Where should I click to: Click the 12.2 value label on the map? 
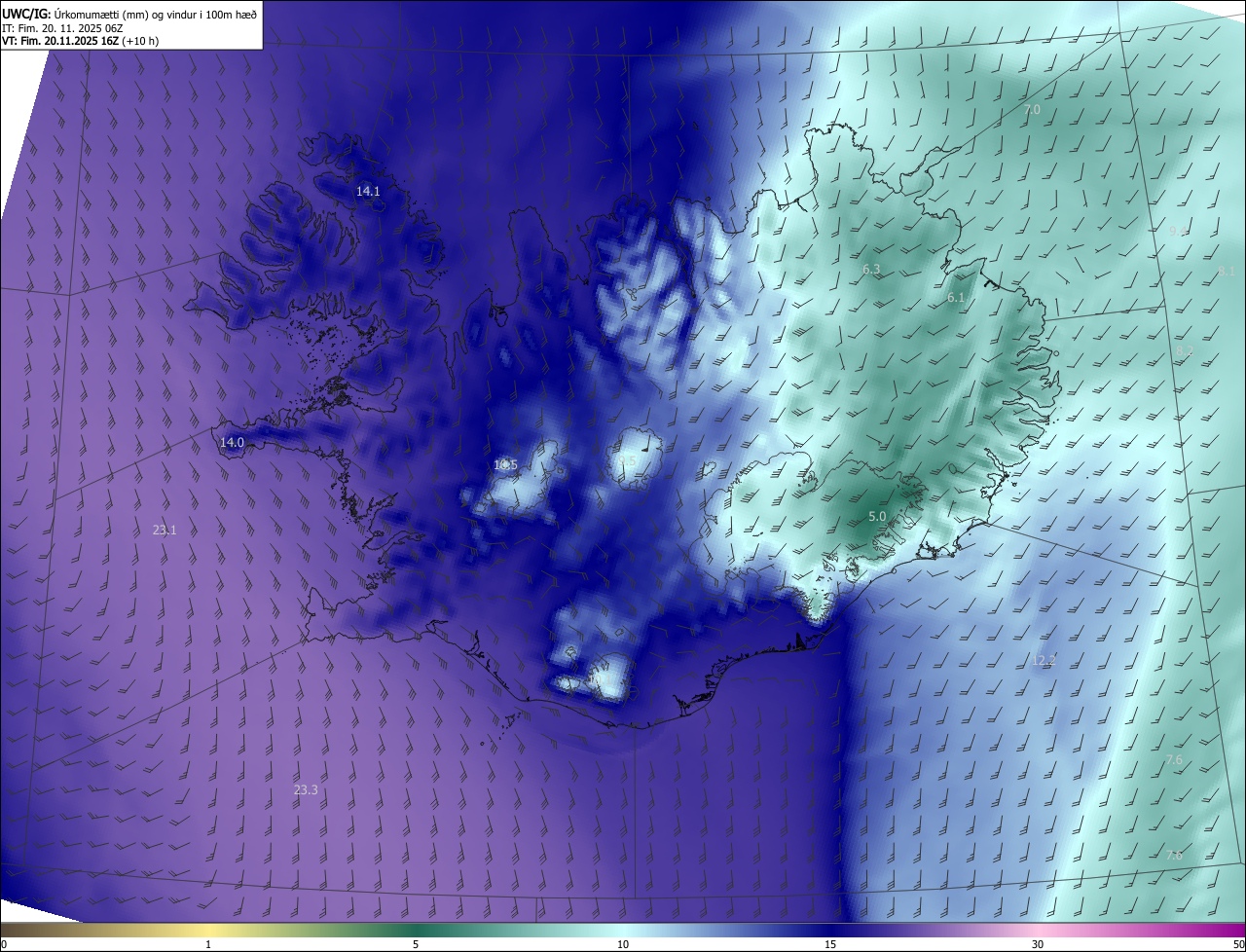coord(1044,661)
